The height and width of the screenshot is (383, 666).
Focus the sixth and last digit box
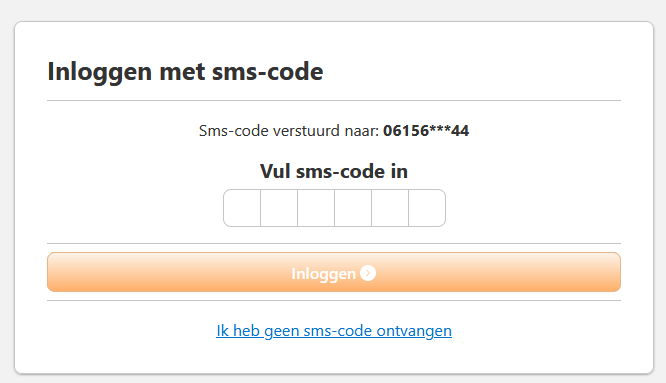pos(427,208)
